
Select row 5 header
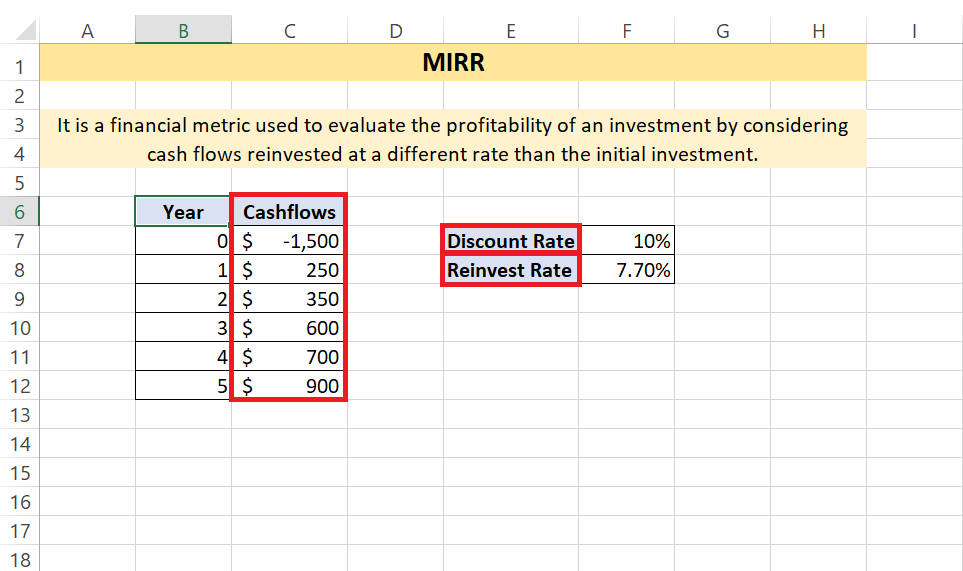click(20, 182)
